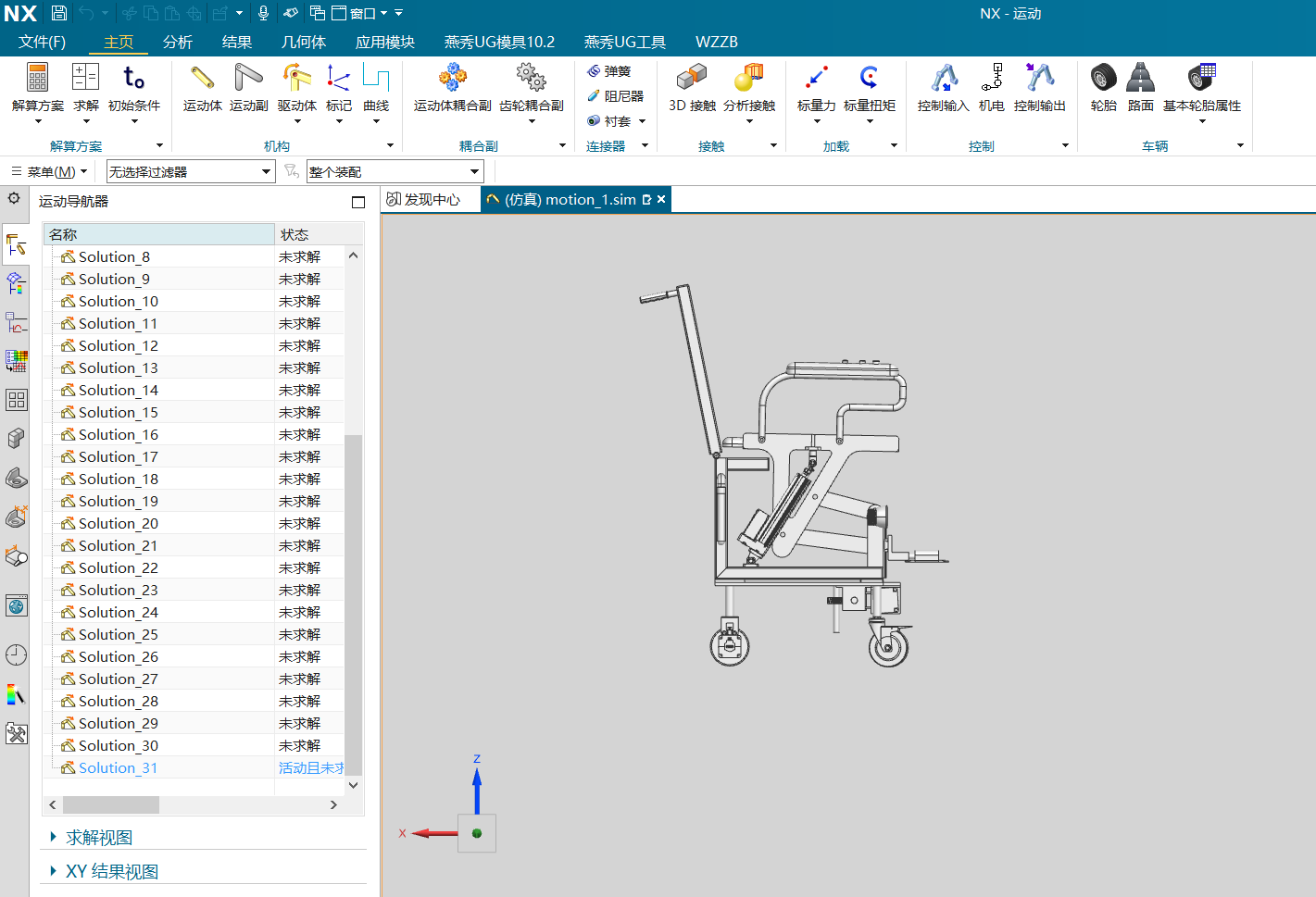Click the 3D 接触 contact icon

(692, 77)
